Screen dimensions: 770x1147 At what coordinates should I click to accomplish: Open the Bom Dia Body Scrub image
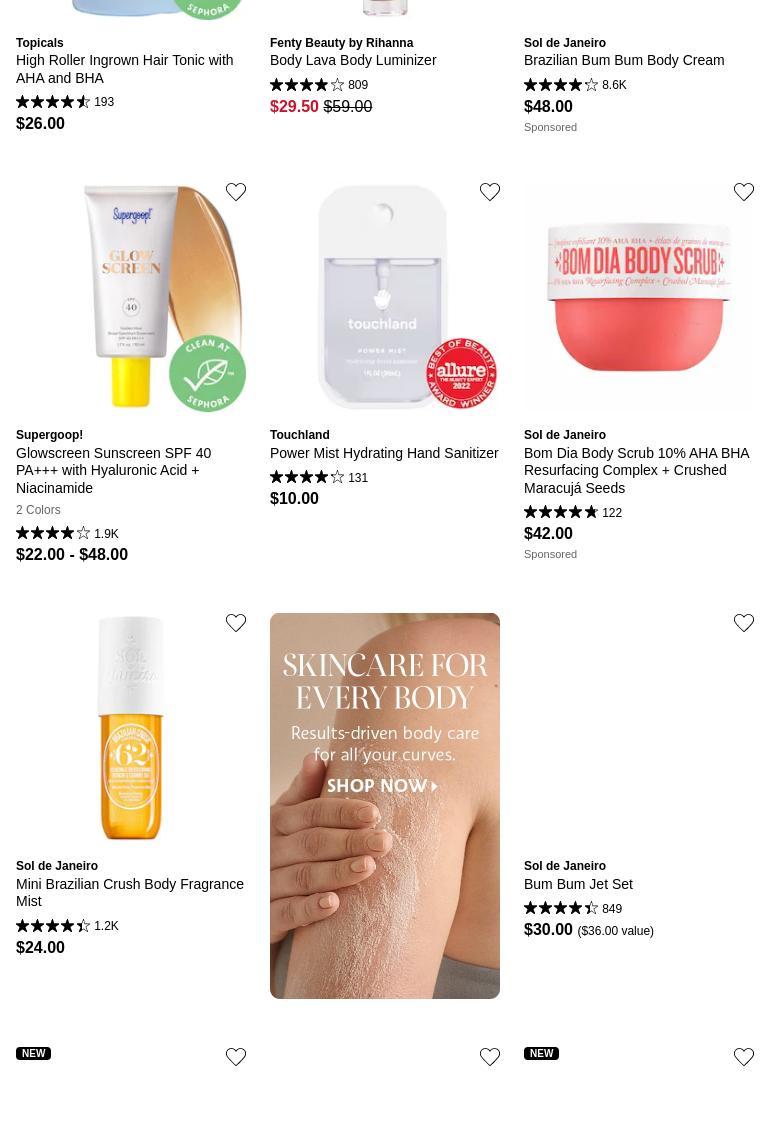coord(639,296)
